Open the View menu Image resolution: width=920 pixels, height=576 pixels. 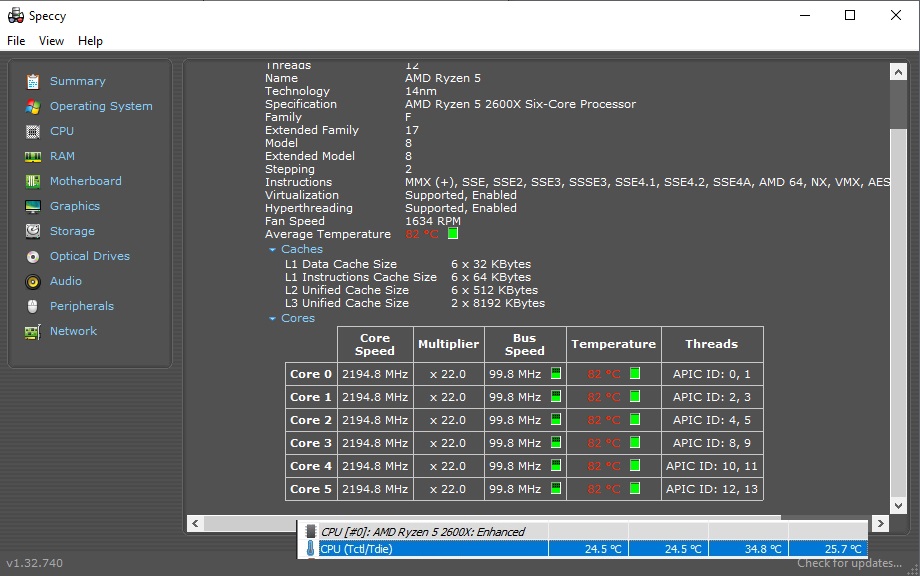click(51, 40)
